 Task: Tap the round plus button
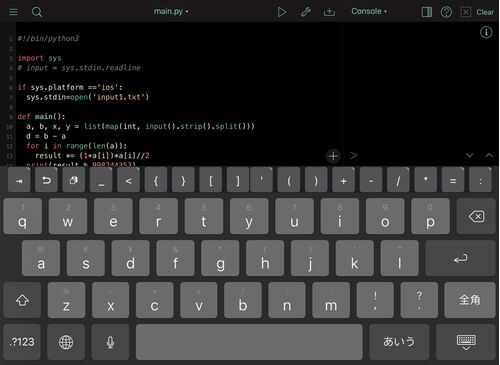(333, 156)
